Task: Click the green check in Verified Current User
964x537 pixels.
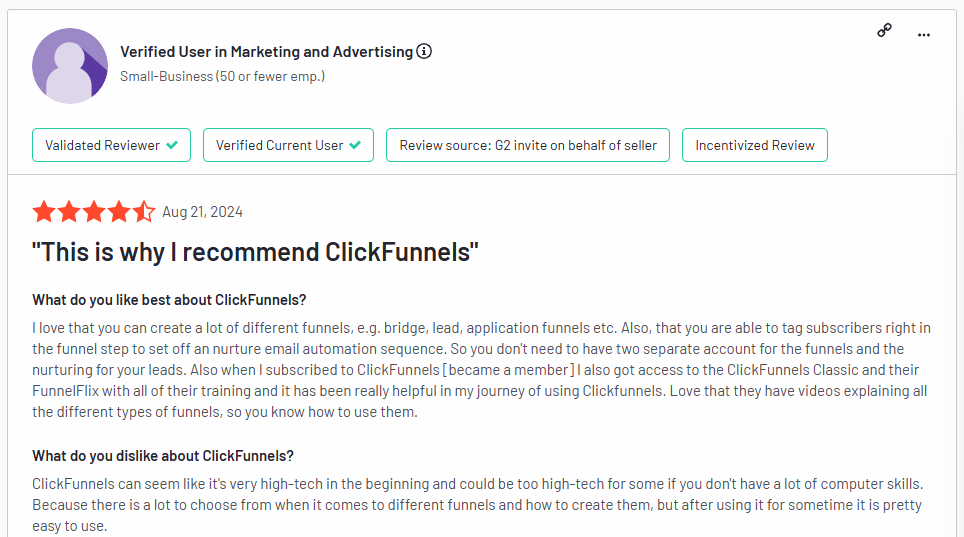Action: coord(355,145)
